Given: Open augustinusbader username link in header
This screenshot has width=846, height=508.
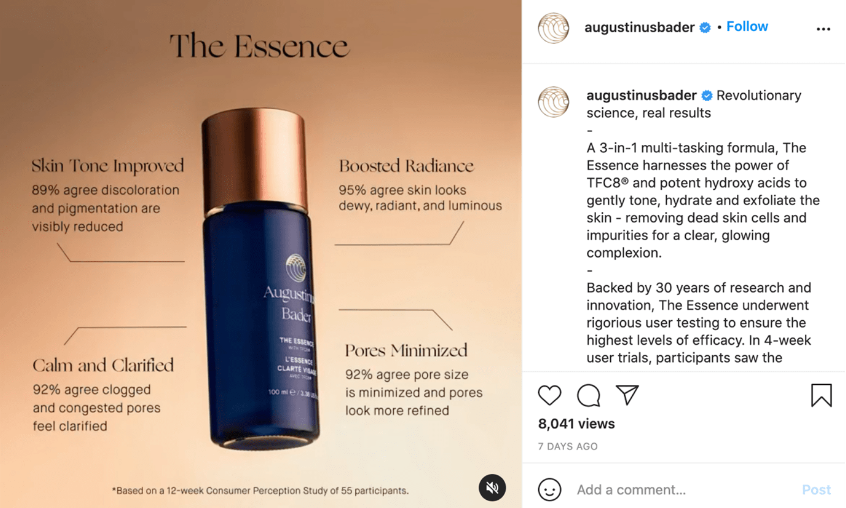Looking at the screenshot, I should coord(639,27).
